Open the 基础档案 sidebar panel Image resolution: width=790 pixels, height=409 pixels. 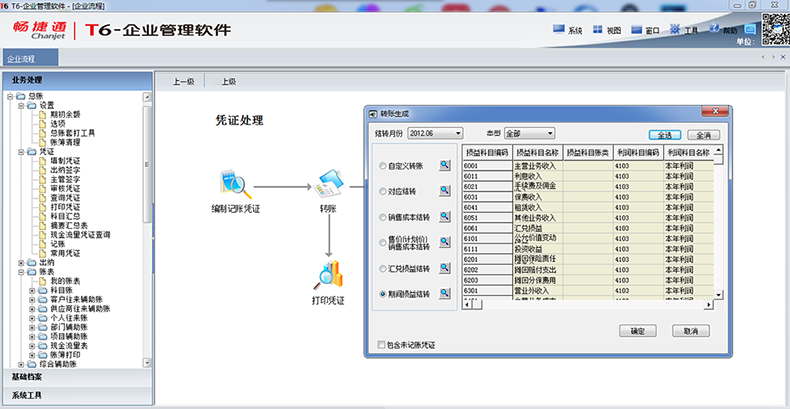click(77, 377)
